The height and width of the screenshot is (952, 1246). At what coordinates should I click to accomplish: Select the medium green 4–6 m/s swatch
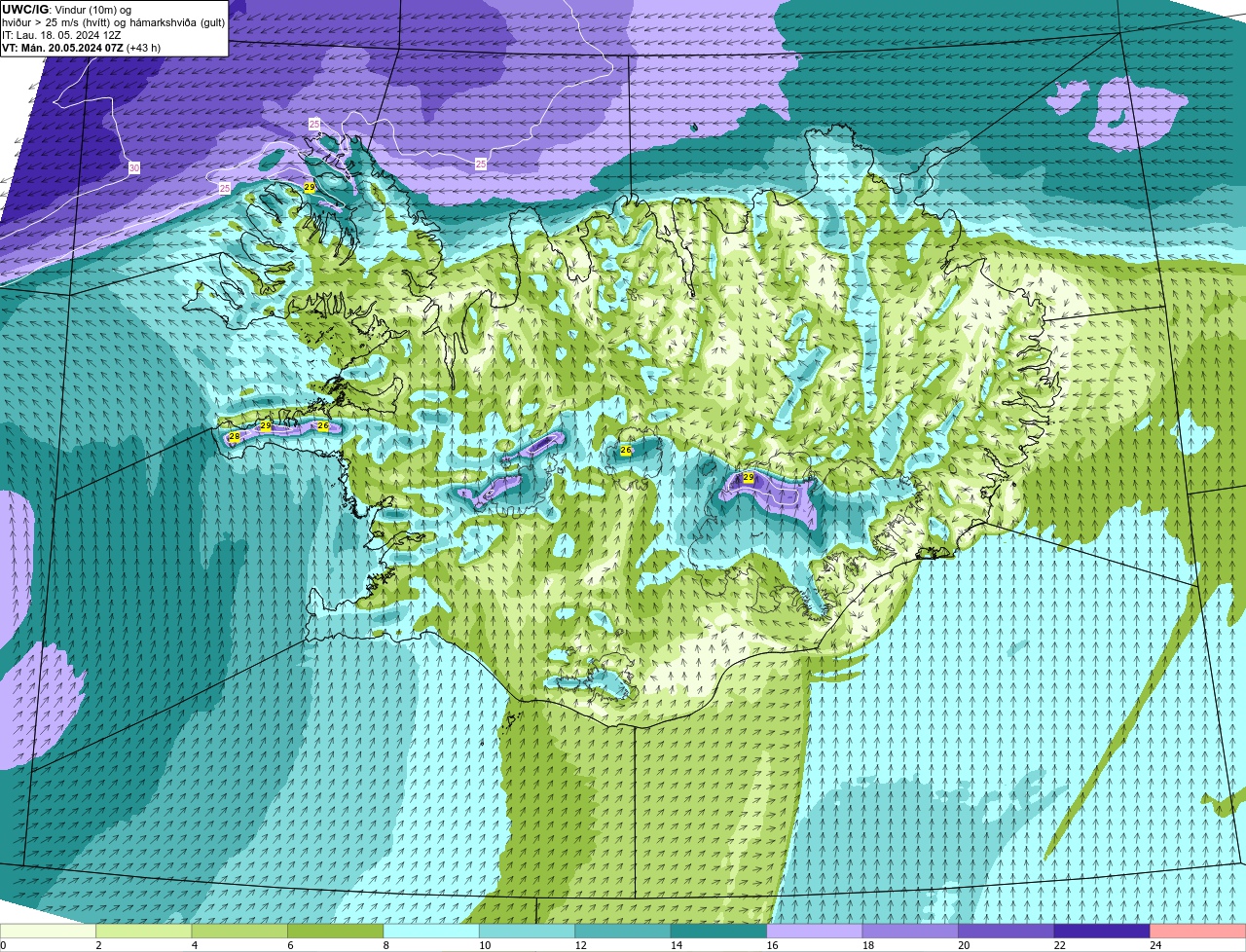(x=239, y=931)
